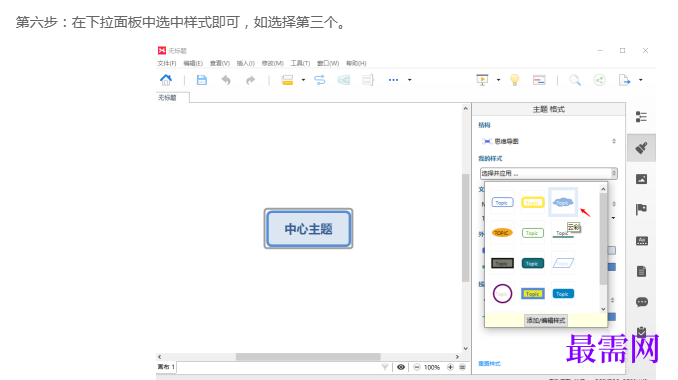Open the 修改(M) menu
This screenshot has height=380, width=678.
[272, 63]
